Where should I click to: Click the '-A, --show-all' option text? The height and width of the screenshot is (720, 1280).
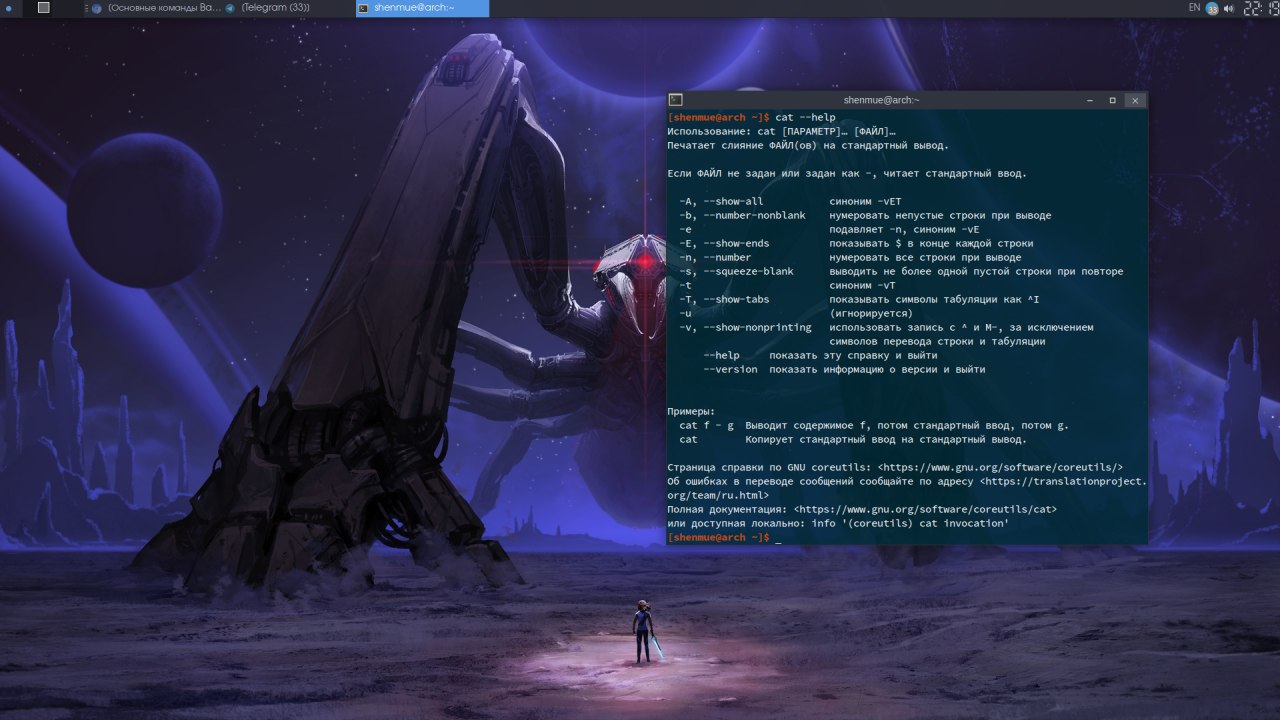tap(721, 201)
